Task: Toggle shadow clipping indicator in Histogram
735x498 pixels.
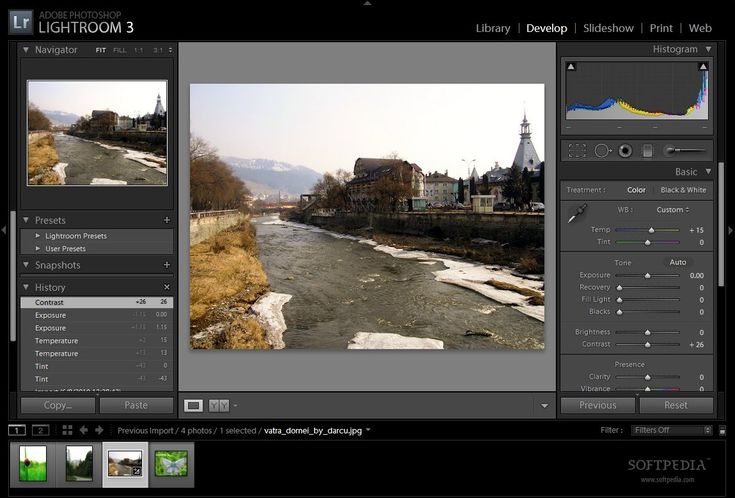Action: (571, 67)
